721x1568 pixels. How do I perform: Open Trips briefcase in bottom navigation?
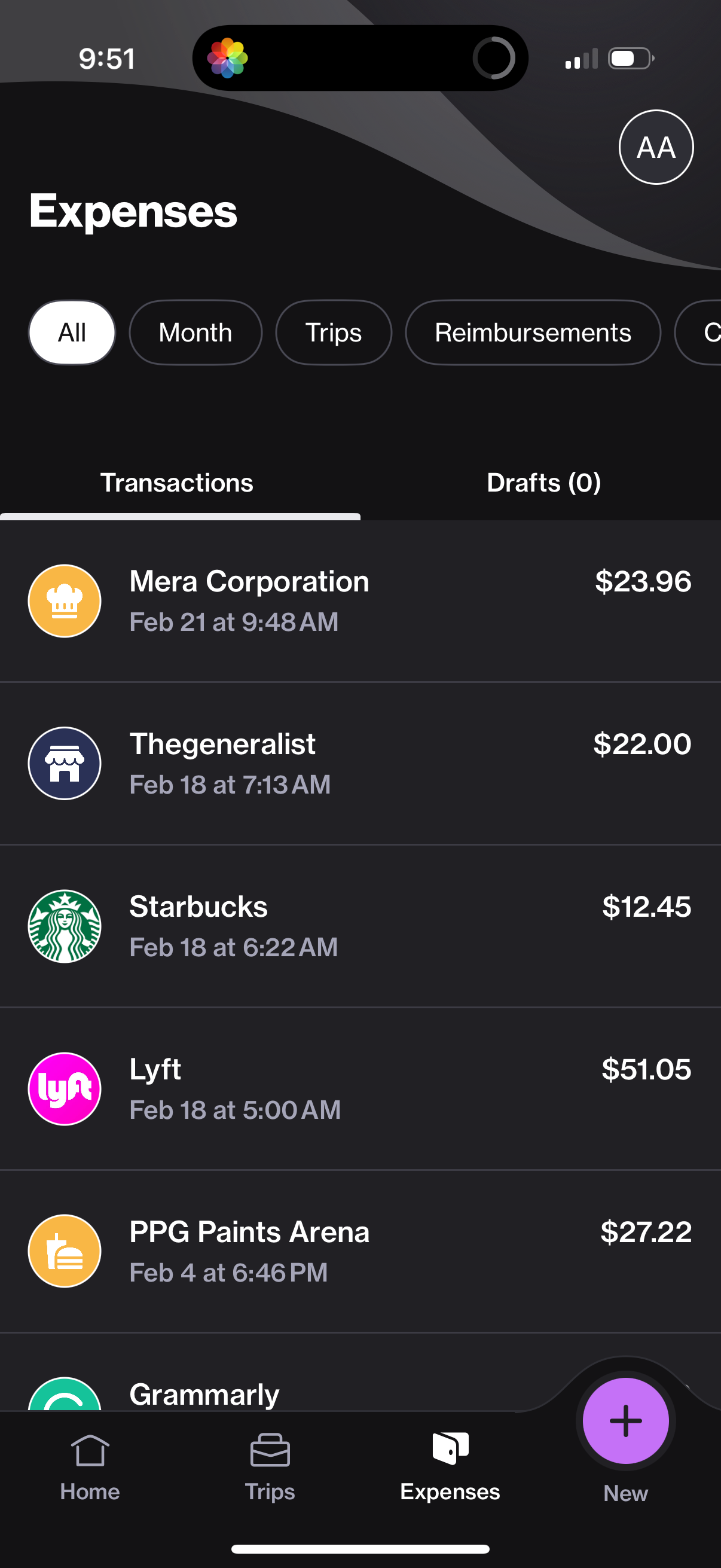coord(270,1467)
